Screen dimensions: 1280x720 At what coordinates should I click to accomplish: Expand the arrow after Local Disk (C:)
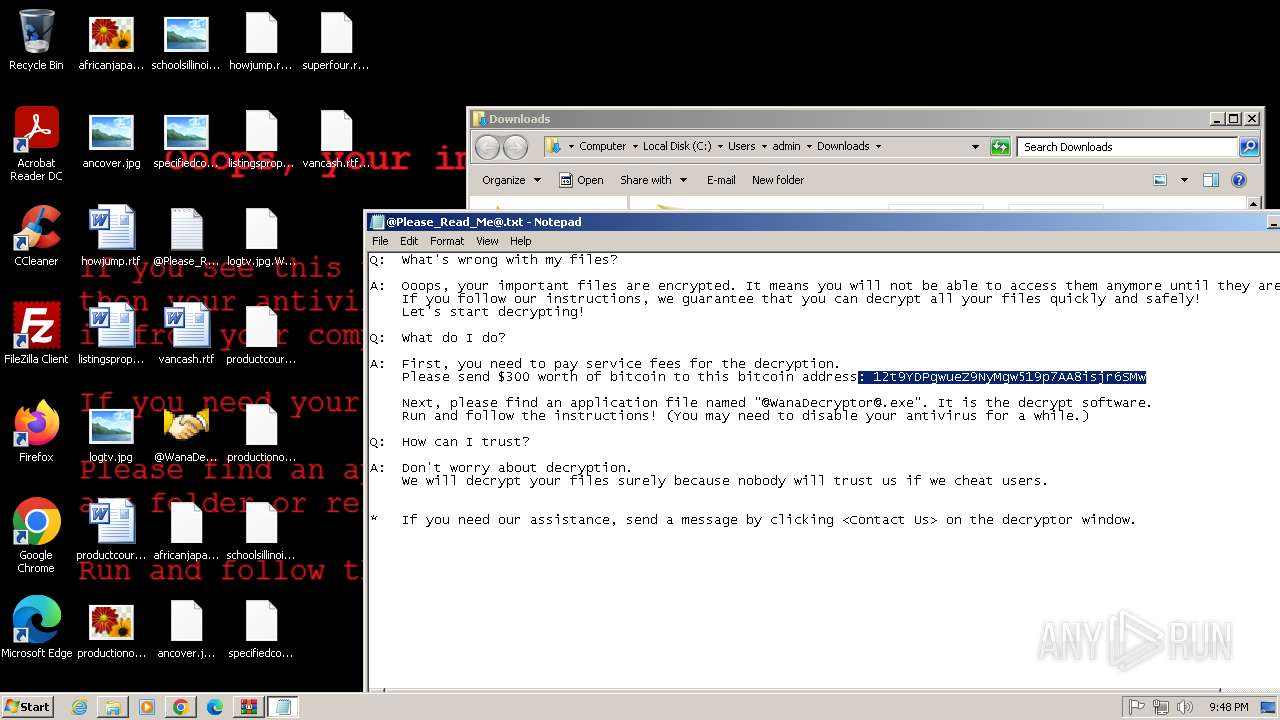(720, 146)
